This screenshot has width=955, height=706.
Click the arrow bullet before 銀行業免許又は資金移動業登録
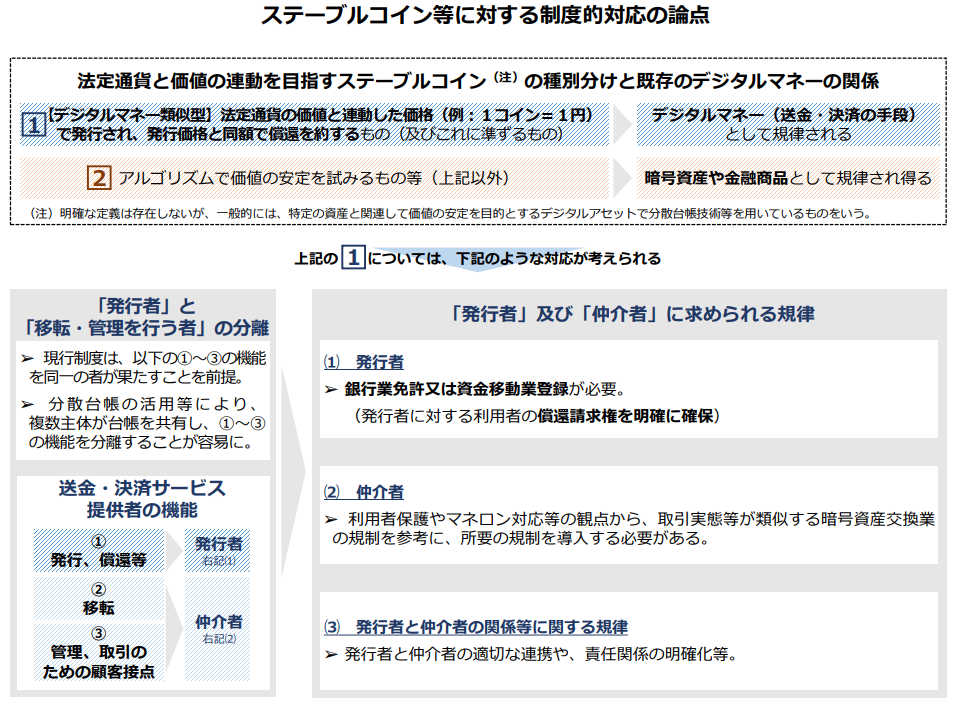[x=331, y=390]
